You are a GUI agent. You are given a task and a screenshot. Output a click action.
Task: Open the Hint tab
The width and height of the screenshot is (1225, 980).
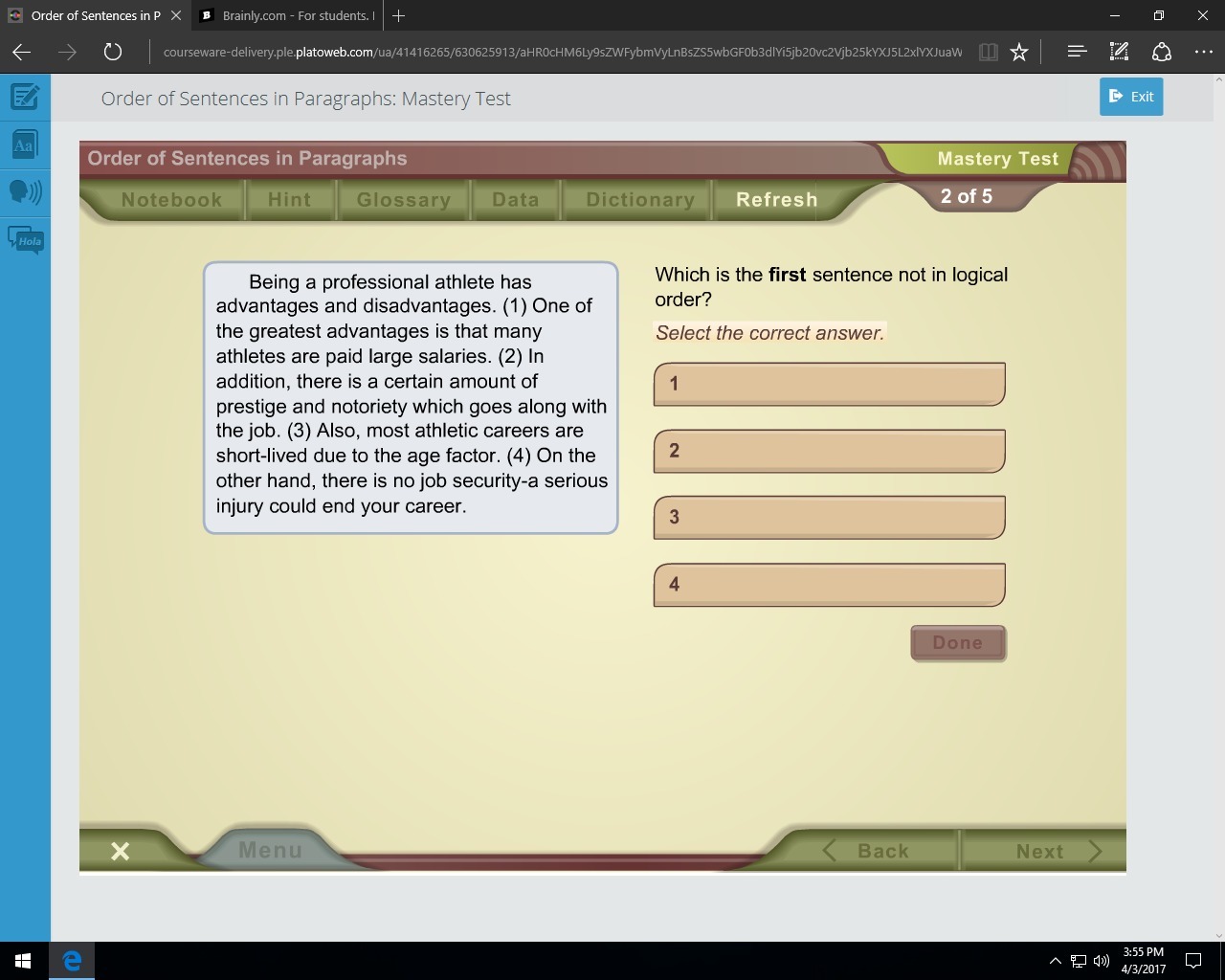(289, 200)
